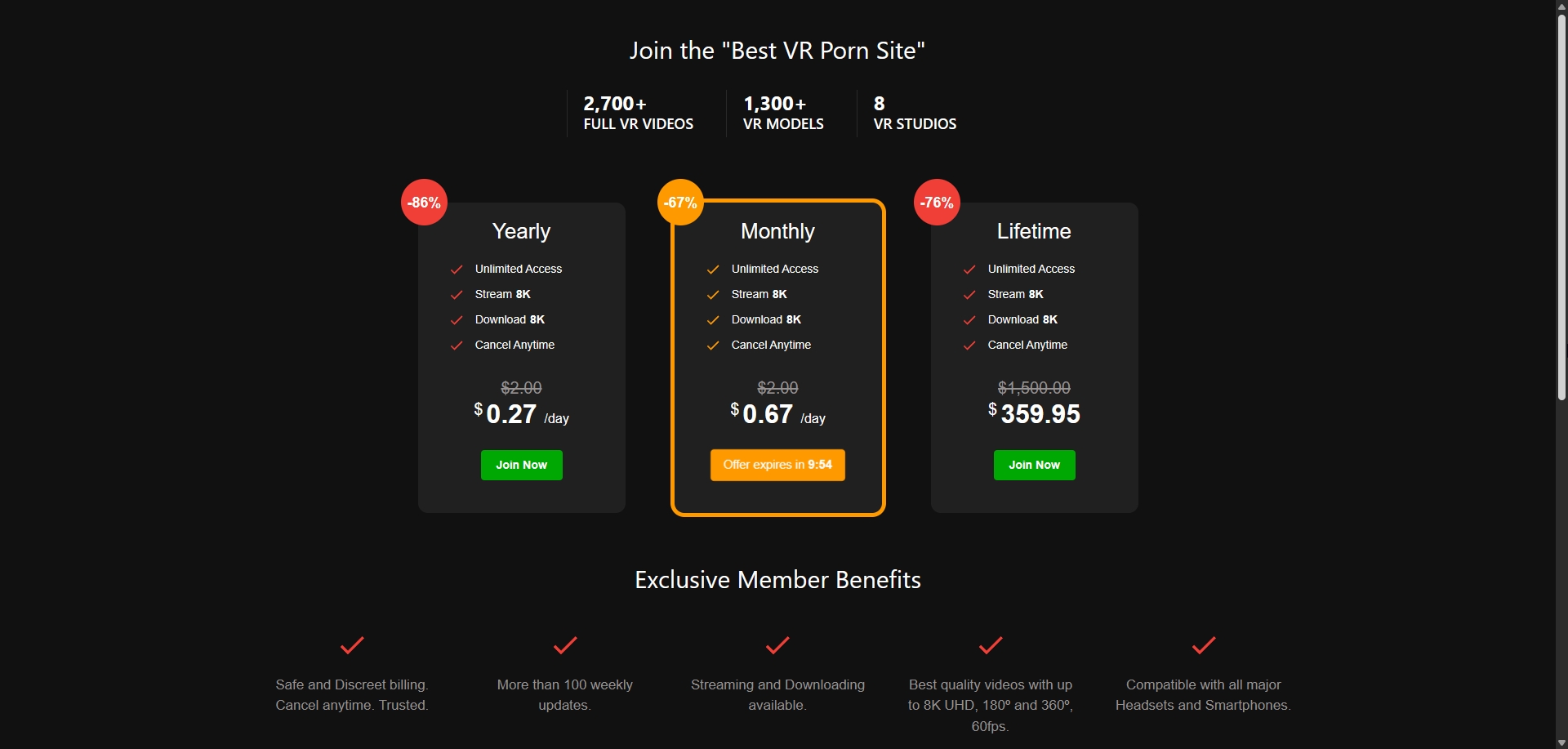
Task: Click the Cancel Anytime checkmark under Monthly
Action: tap(713, 345)
